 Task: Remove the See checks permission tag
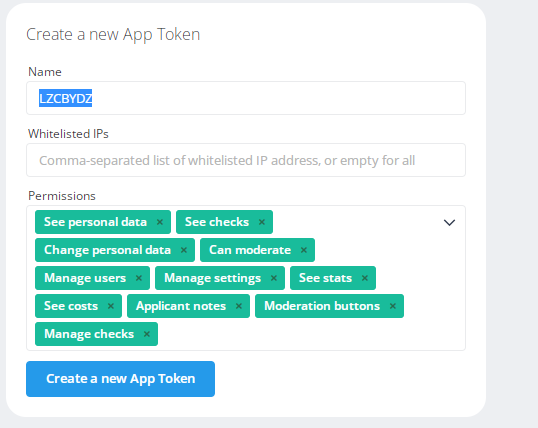262,222
